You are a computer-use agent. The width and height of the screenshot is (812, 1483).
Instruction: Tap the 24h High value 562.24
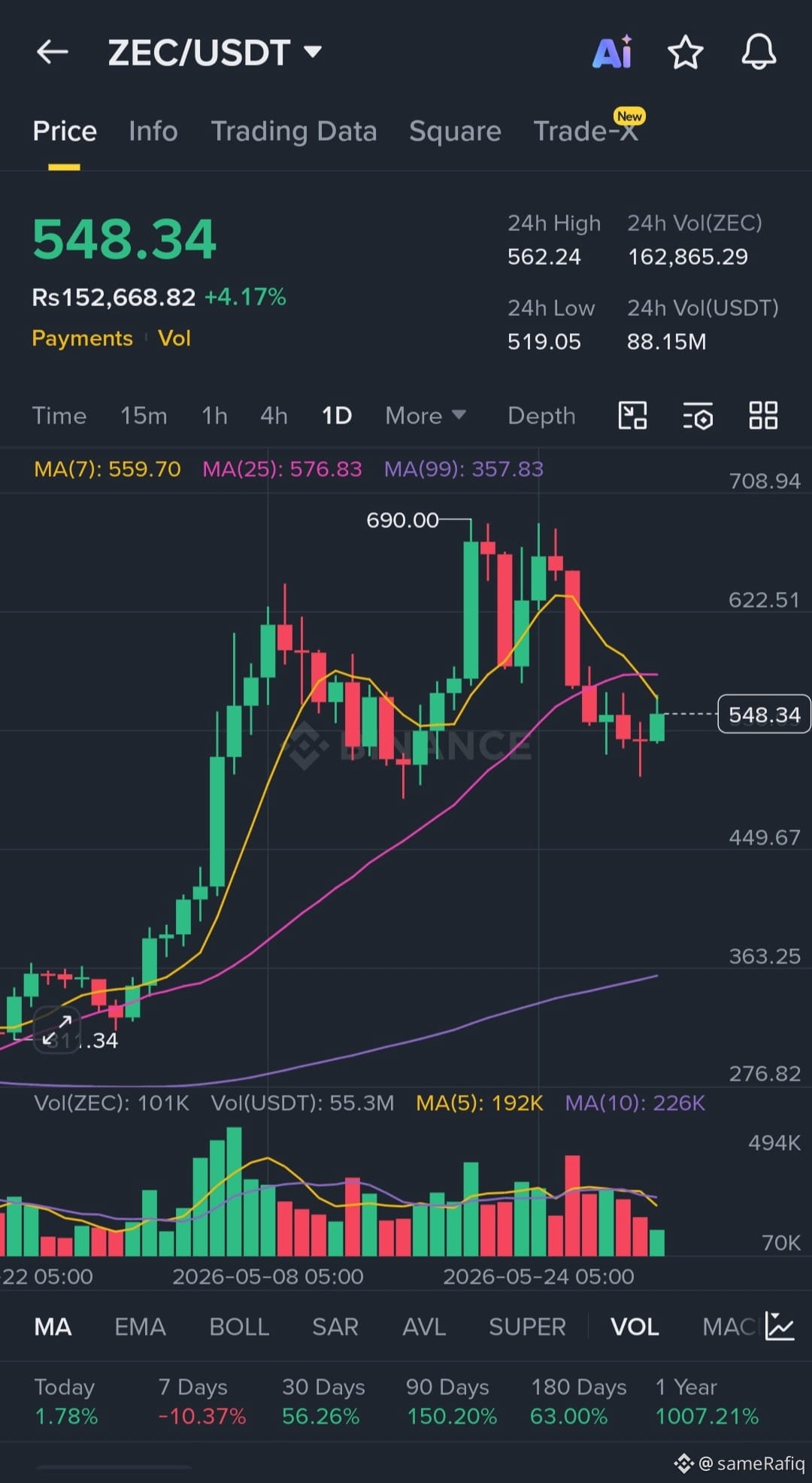pos(544,257)
